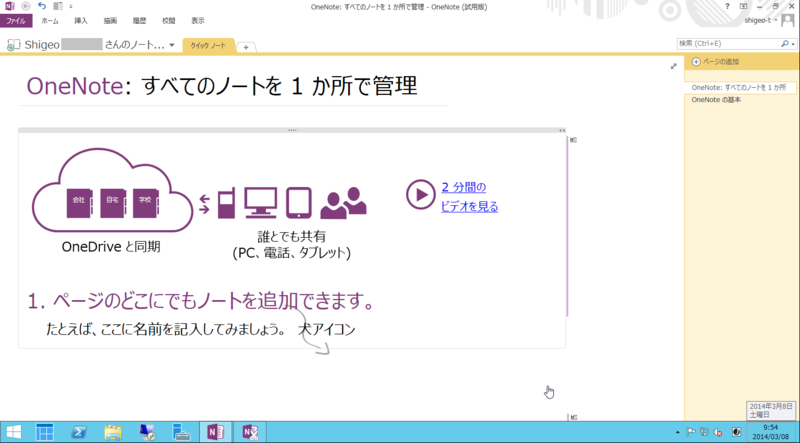The width and height of the screenshot is (800, 443).
Task: Expand the Shigeo notebook list dropdown
Action: 172,45
